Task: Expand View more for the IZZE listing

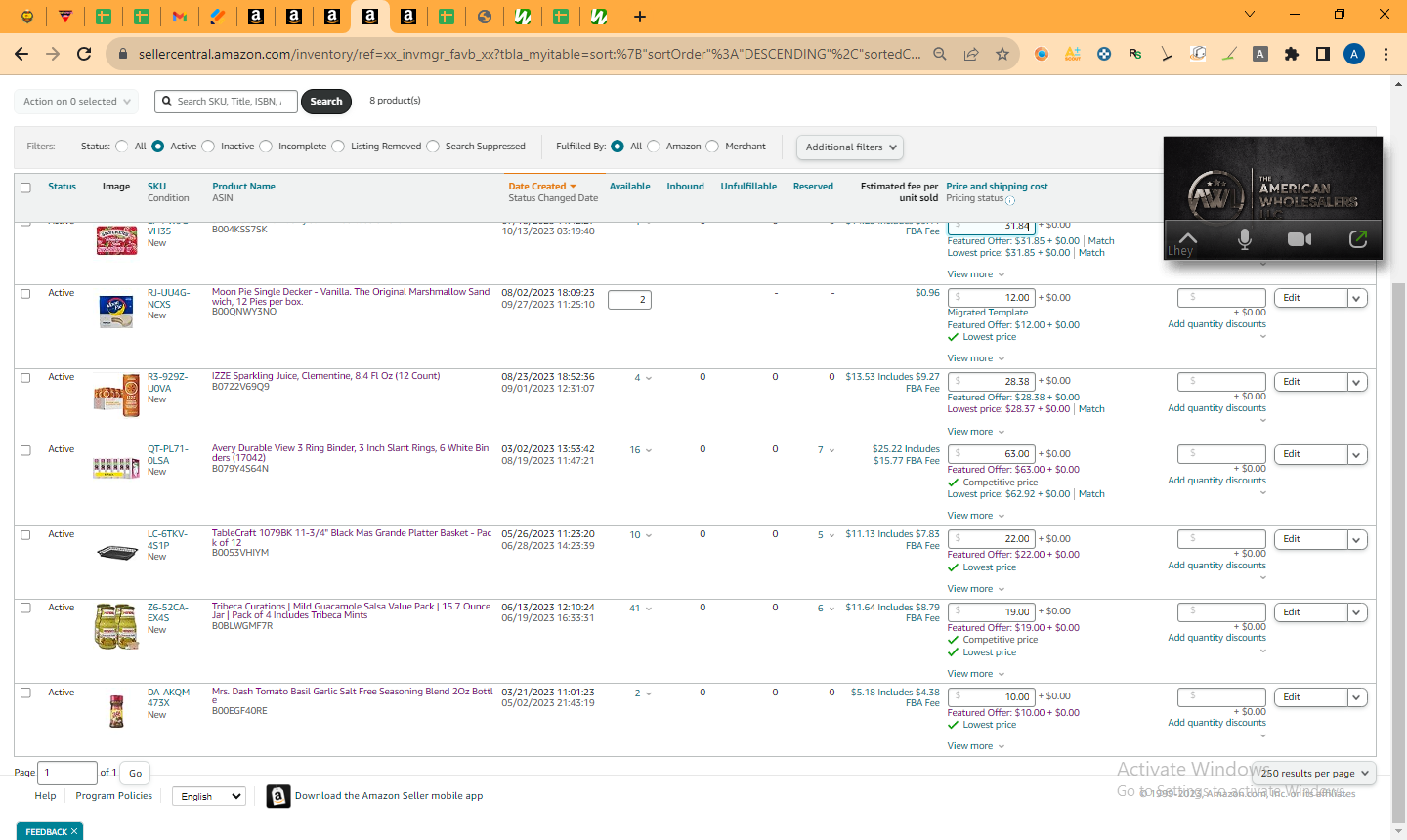Action: click(975, 432)
